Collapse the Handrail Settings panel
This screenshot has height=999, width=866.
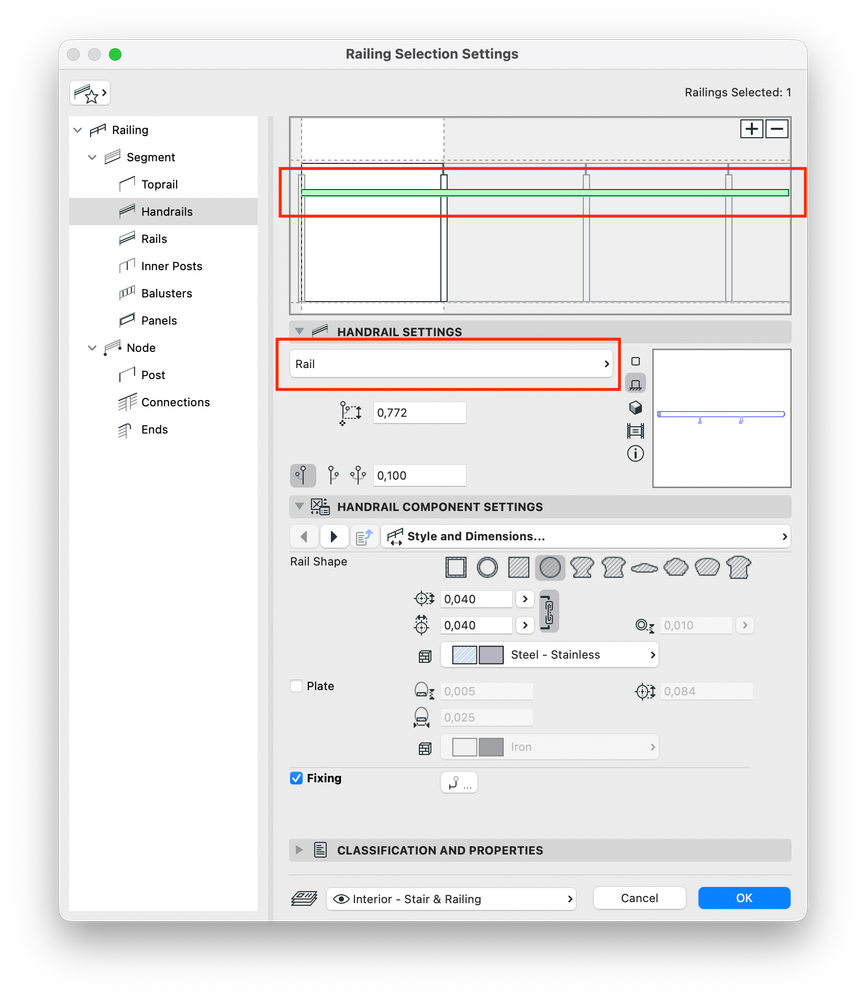pos(299,331)
